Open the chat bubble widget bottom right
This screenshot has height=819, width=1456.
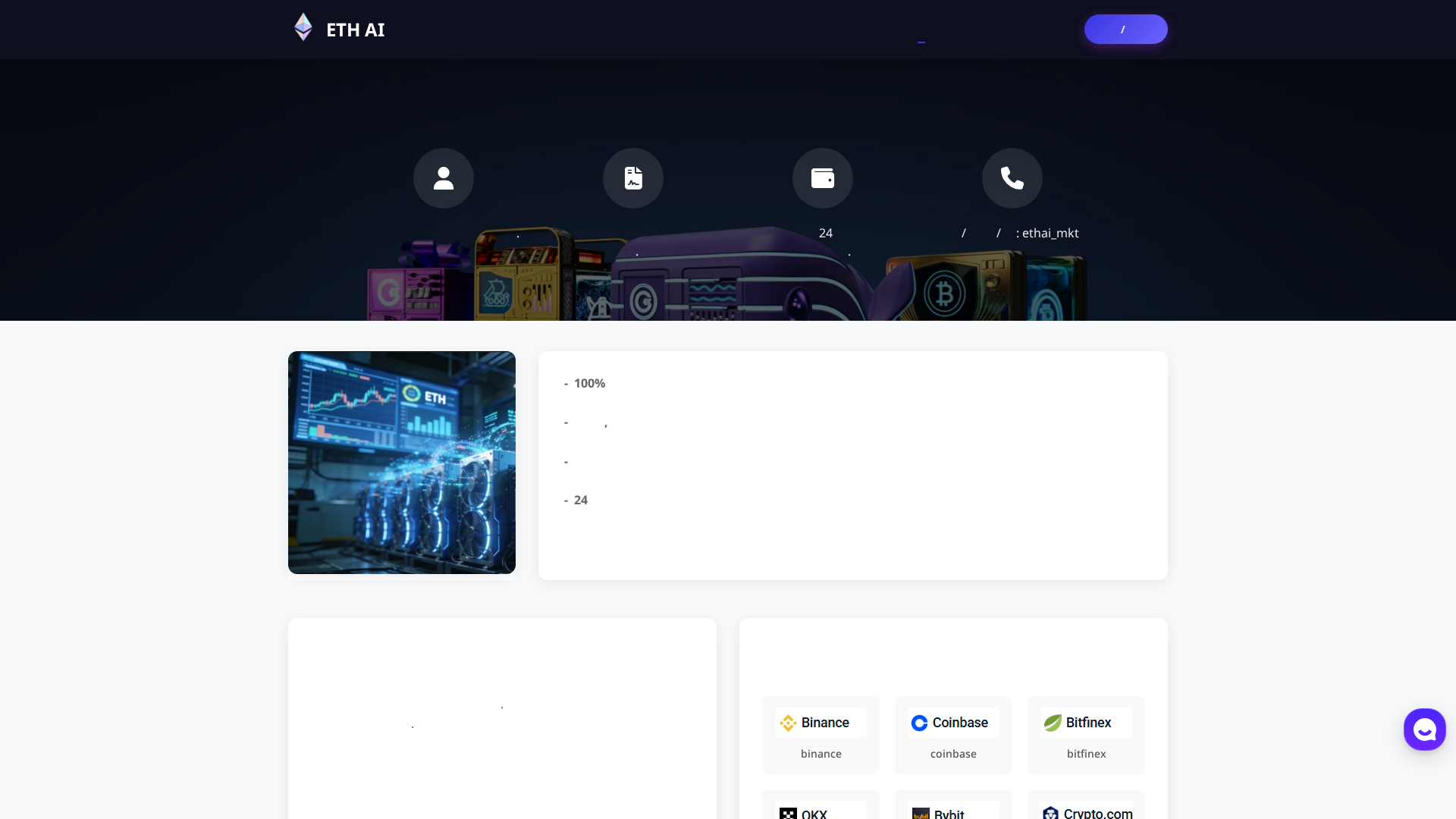(x=1424, y=729)
